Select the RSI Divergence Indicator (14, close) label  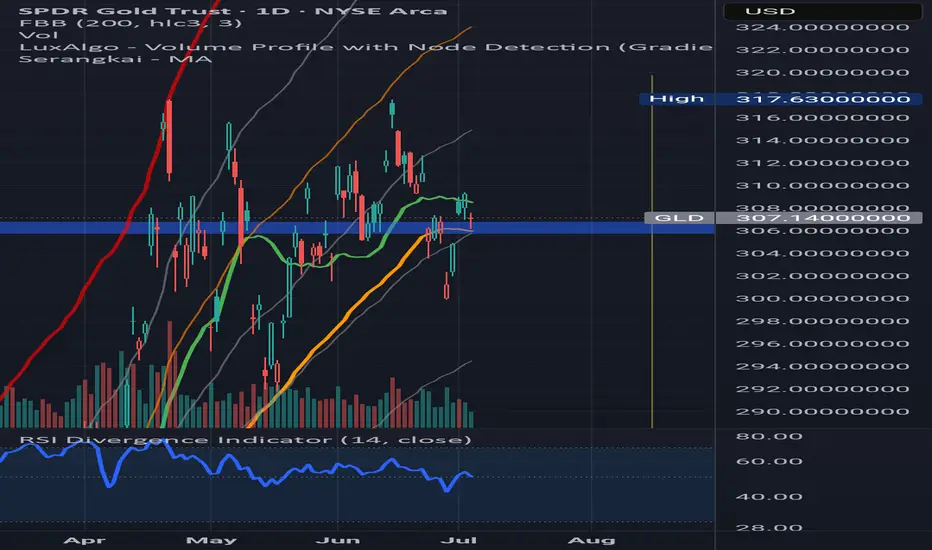click(x=245, y=440)
